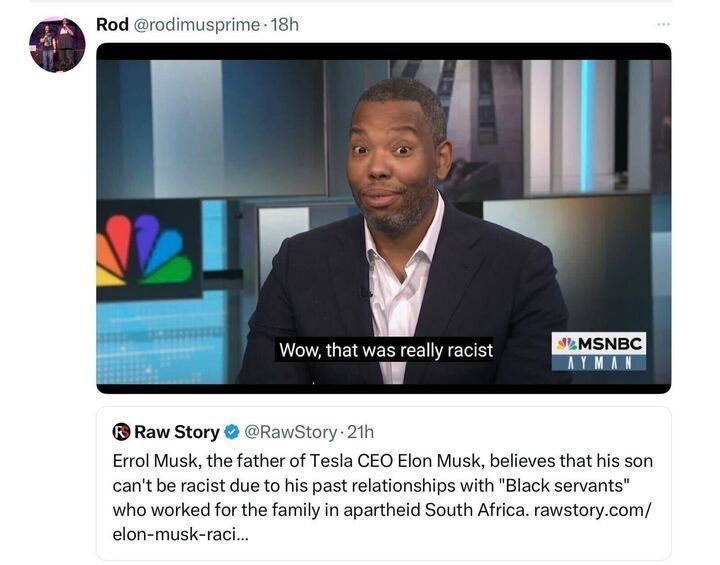The height and width of the screenshot is (565, 720).
Task: Click the 'Wow, that was really racist' caption
Action: pyautogui.click(x=385, y=350)
